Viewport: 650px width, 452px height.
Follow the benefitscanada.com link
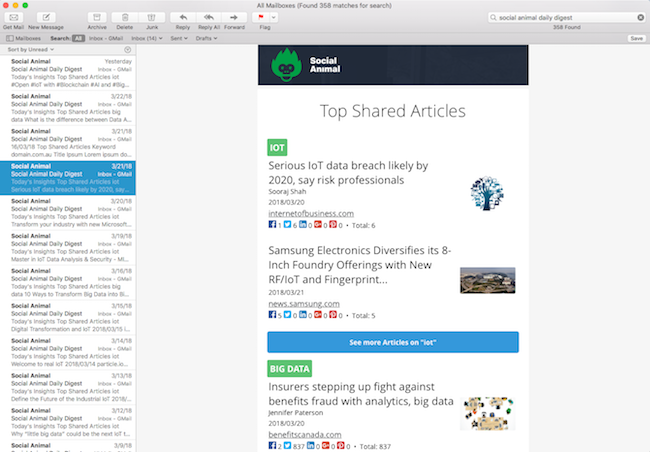click(x=305, y=435)
